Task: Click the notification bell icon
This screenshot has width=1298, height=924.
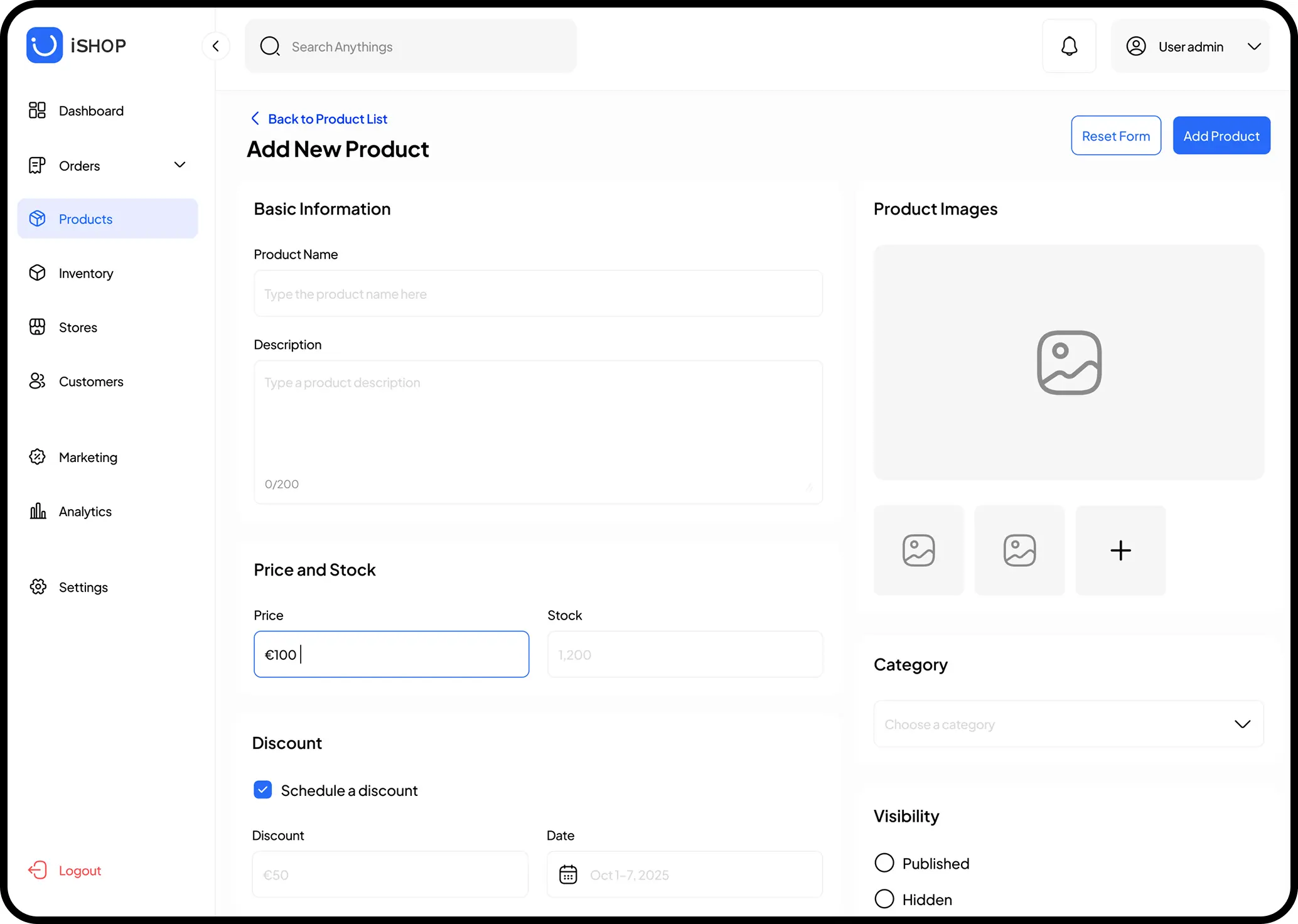Action: pyautogui.click(x=1069, y=46)
